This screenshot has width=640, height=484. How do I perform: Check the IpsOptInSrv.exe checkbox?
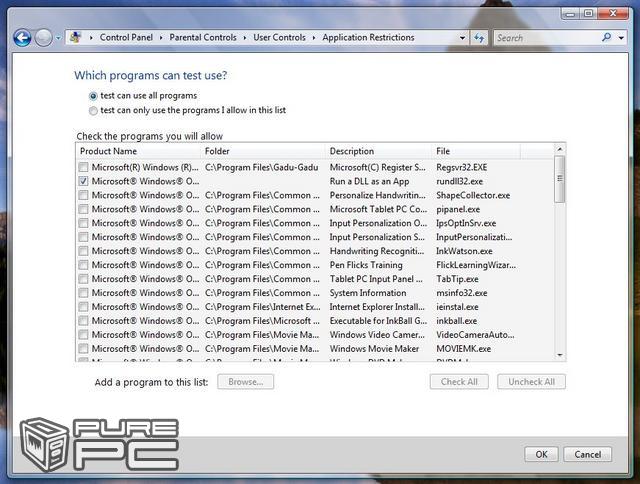83,223
